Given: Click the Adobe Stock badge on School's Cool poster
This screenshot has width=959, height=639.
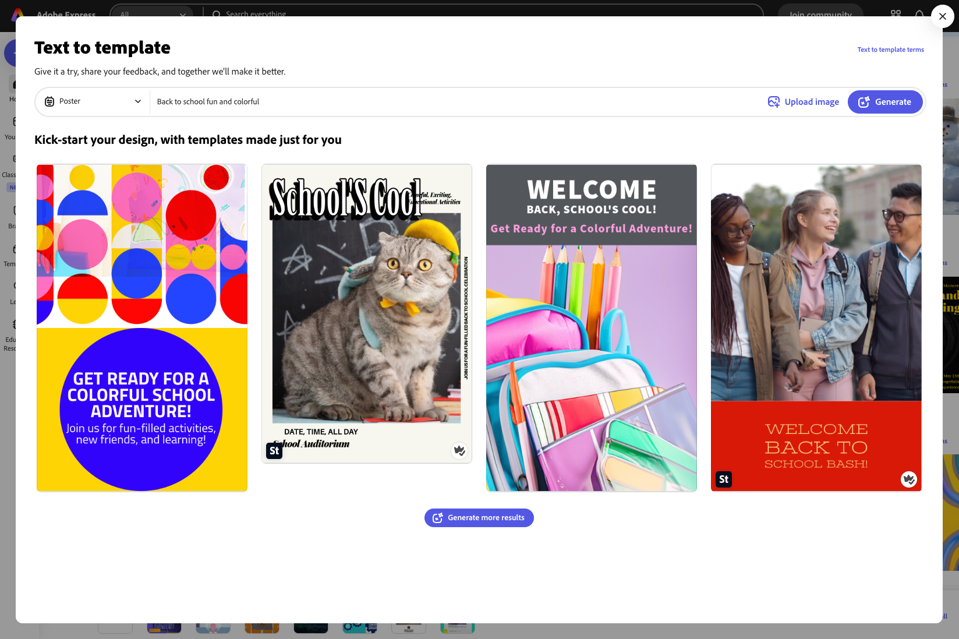Looking at the screenshot, I should 274,450.
